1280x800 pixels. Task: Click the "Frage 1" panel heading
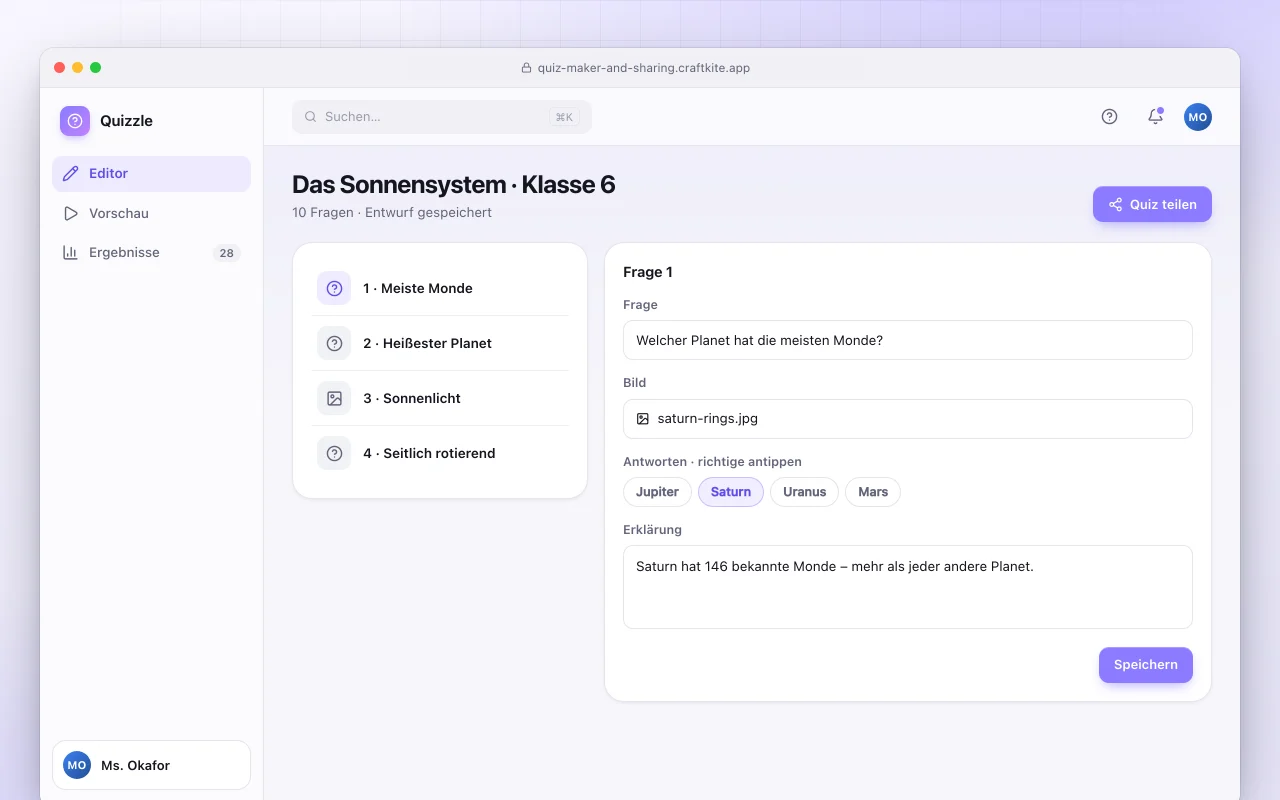click(648, 272)
